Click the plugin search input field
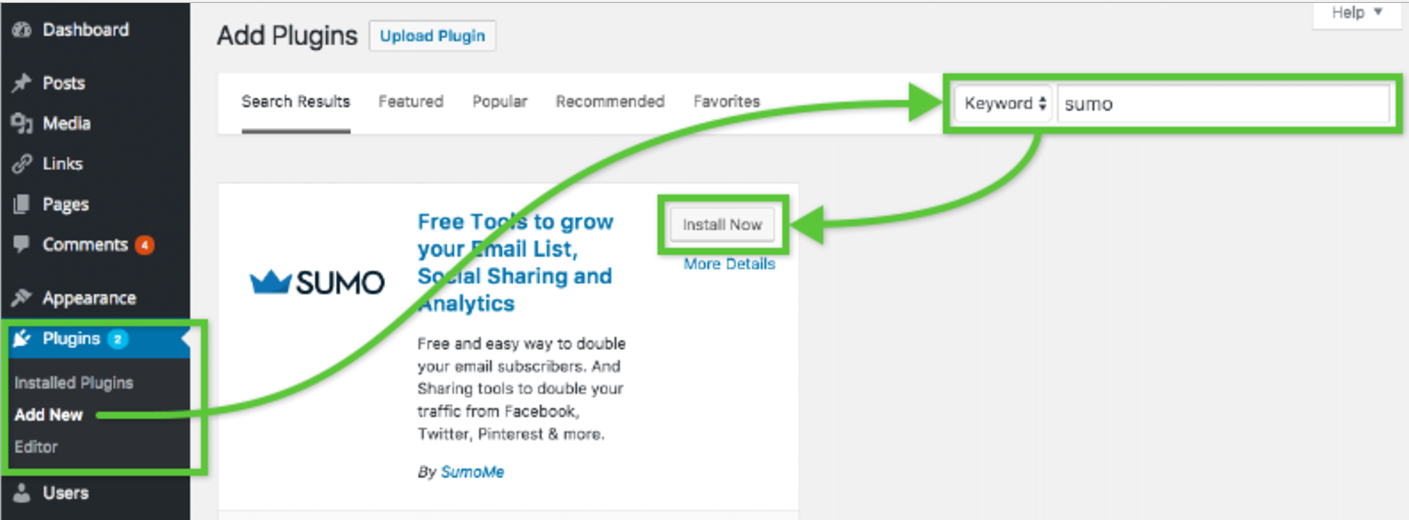Viewport: 1409px width, 520px height. click(x=1222, y=104)
